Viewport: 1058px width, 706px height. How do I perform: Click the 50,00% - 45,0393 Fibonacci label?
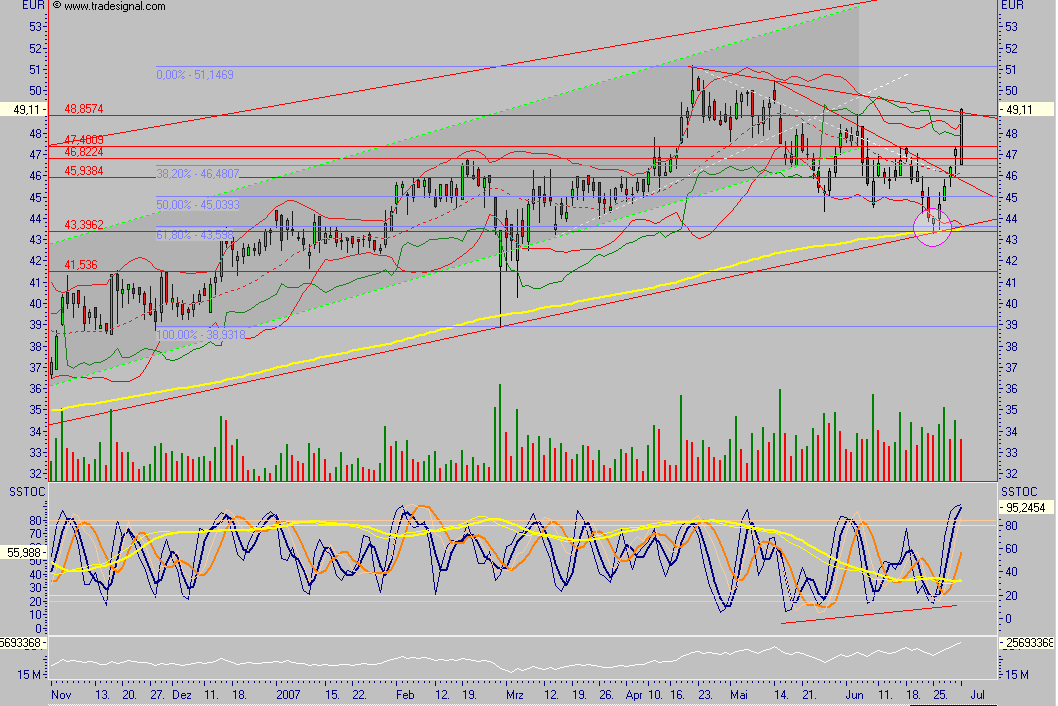[x=198, y=203]
